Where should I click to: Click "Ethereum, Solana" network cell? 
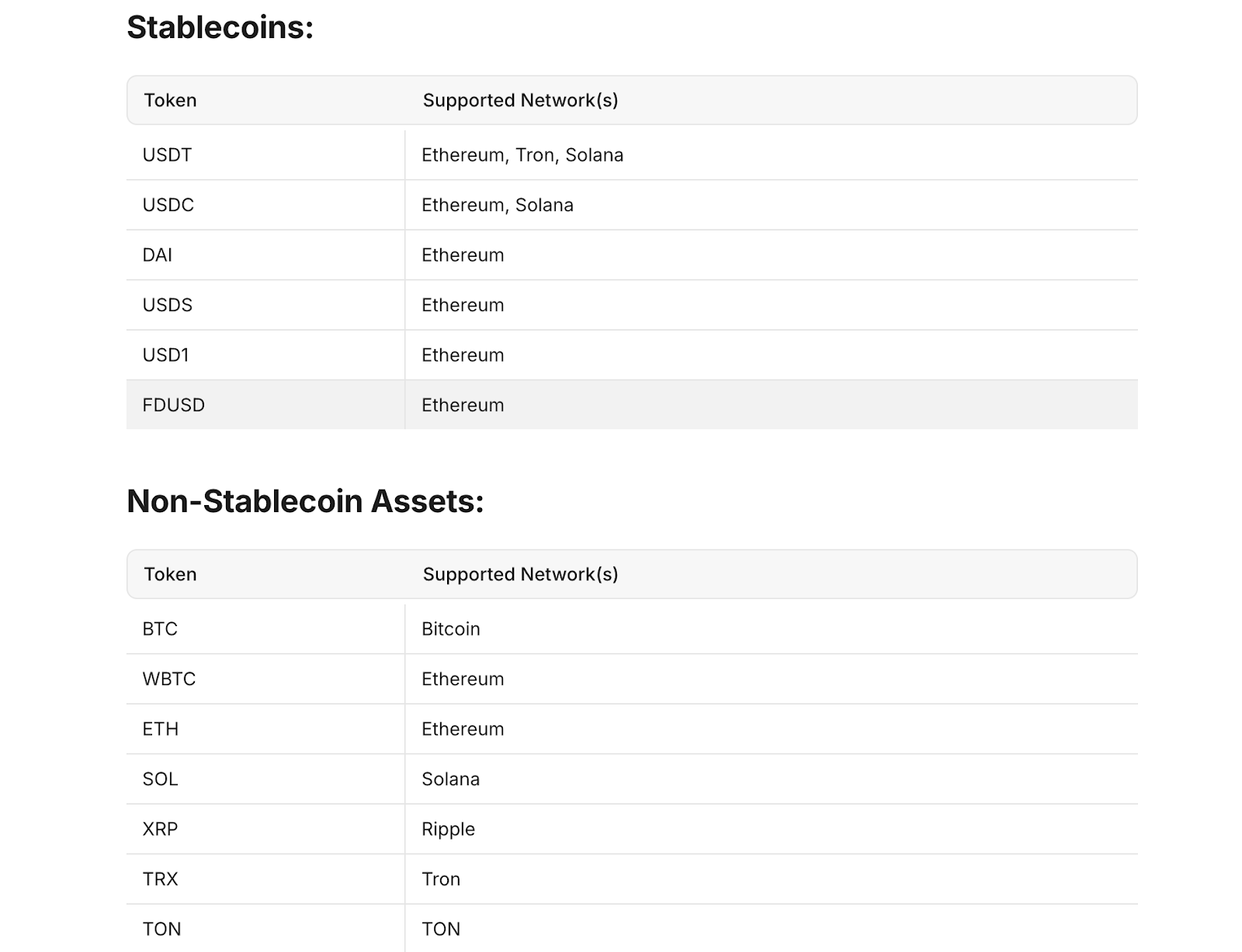772,205
